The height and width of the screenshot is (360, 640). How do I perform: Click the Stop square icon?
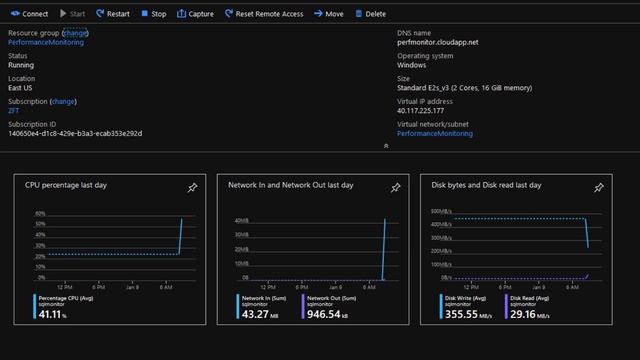pyautogui.click(x=144, y=13)
